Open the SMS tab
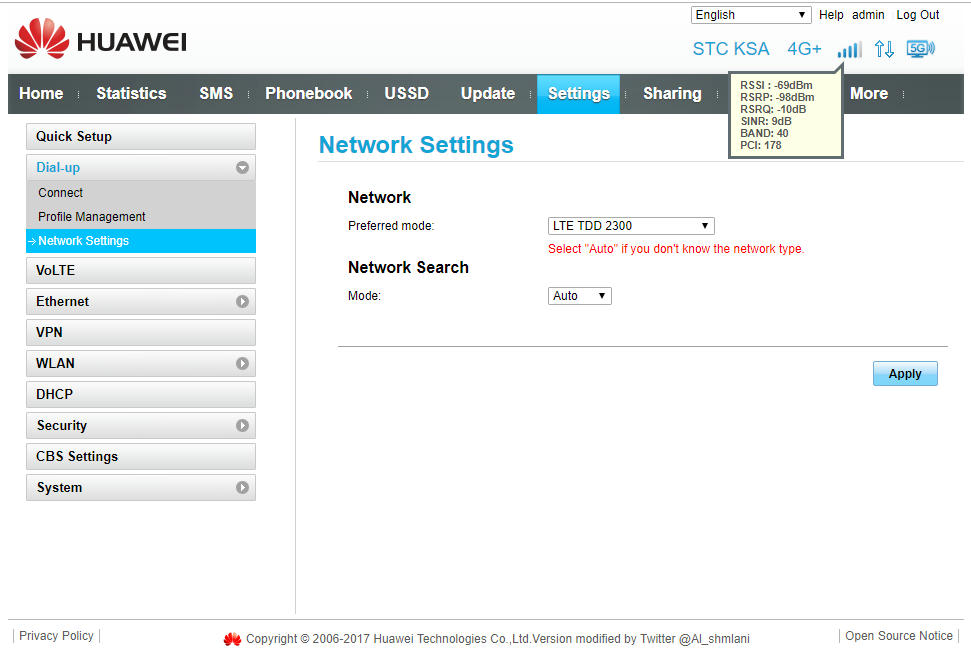The image size is (971, 655). pyautogui.click(x=216, y=94)
